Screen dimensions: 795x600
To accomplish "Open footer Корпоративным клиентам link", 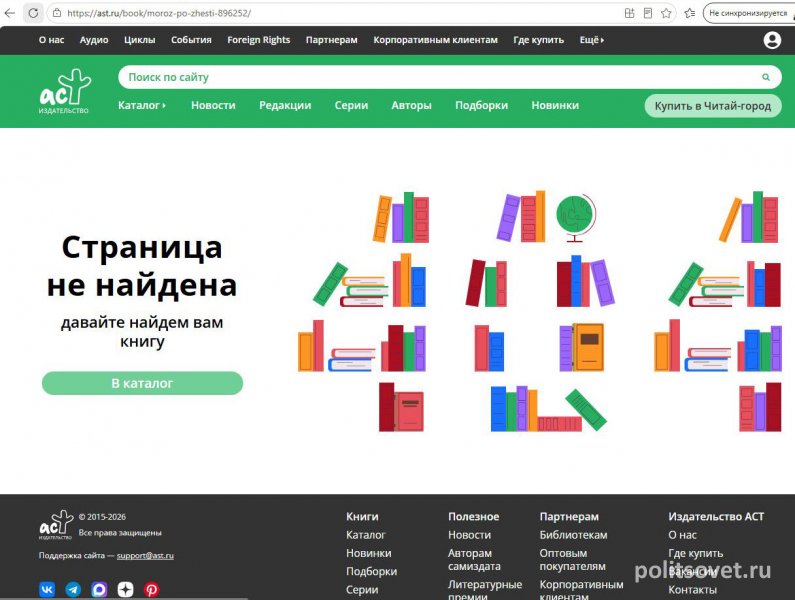I will [x=582, y=590].
